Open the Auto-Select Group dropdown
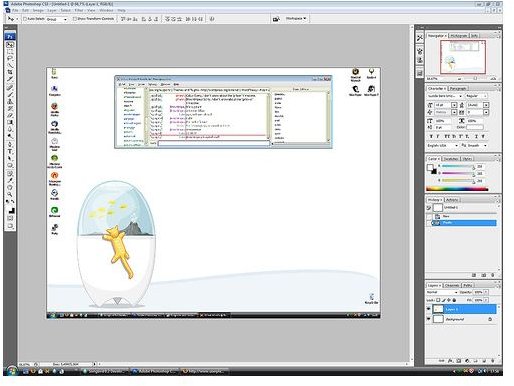 click(56, 19)
